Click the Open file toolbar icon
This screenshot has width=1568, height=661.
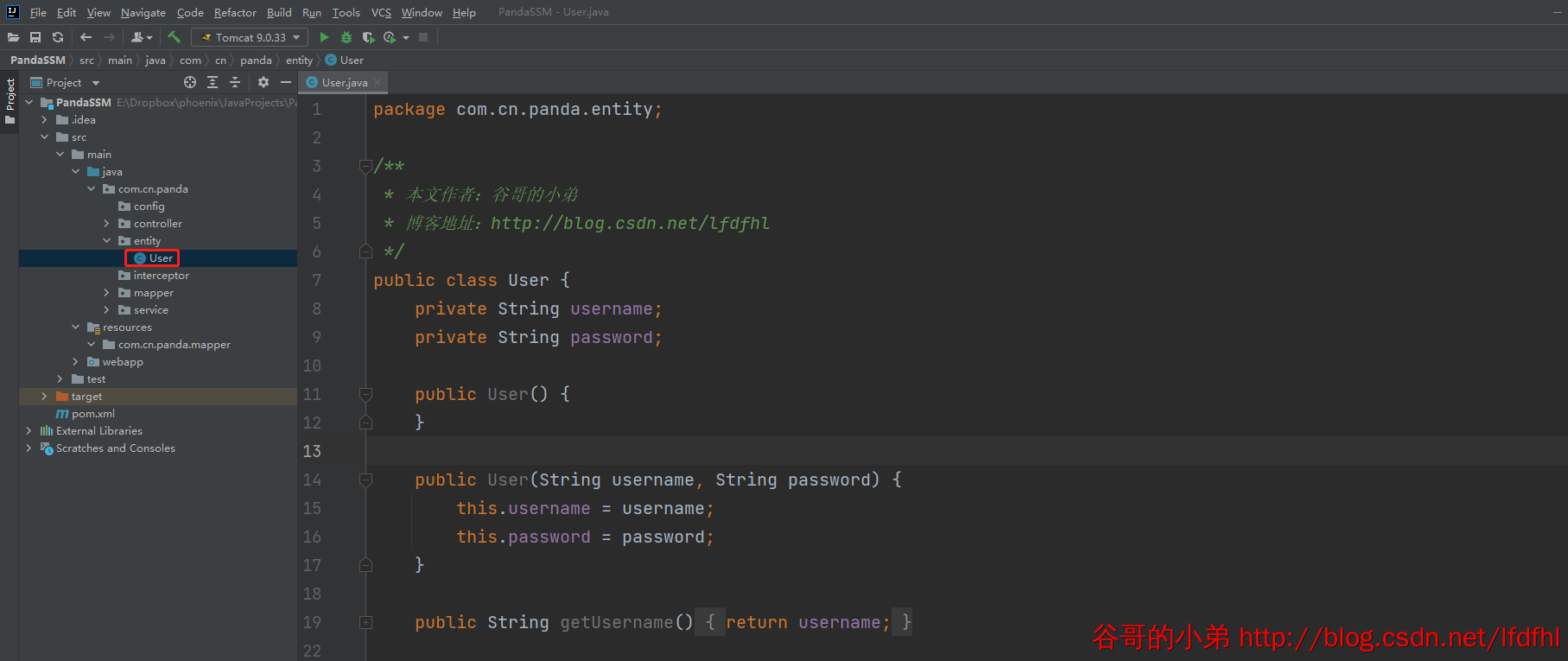(13, 37)
